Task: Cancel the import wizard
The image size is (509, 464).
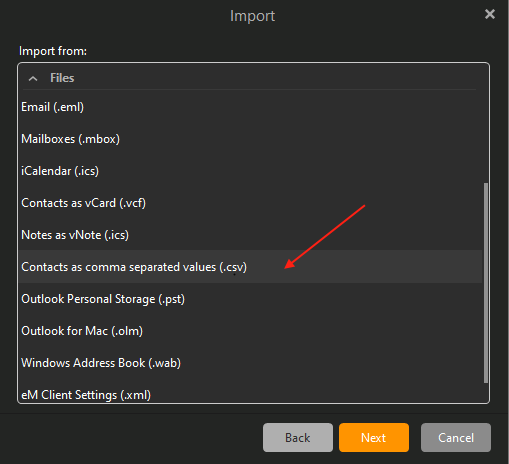Action: (x=456, y=438)
